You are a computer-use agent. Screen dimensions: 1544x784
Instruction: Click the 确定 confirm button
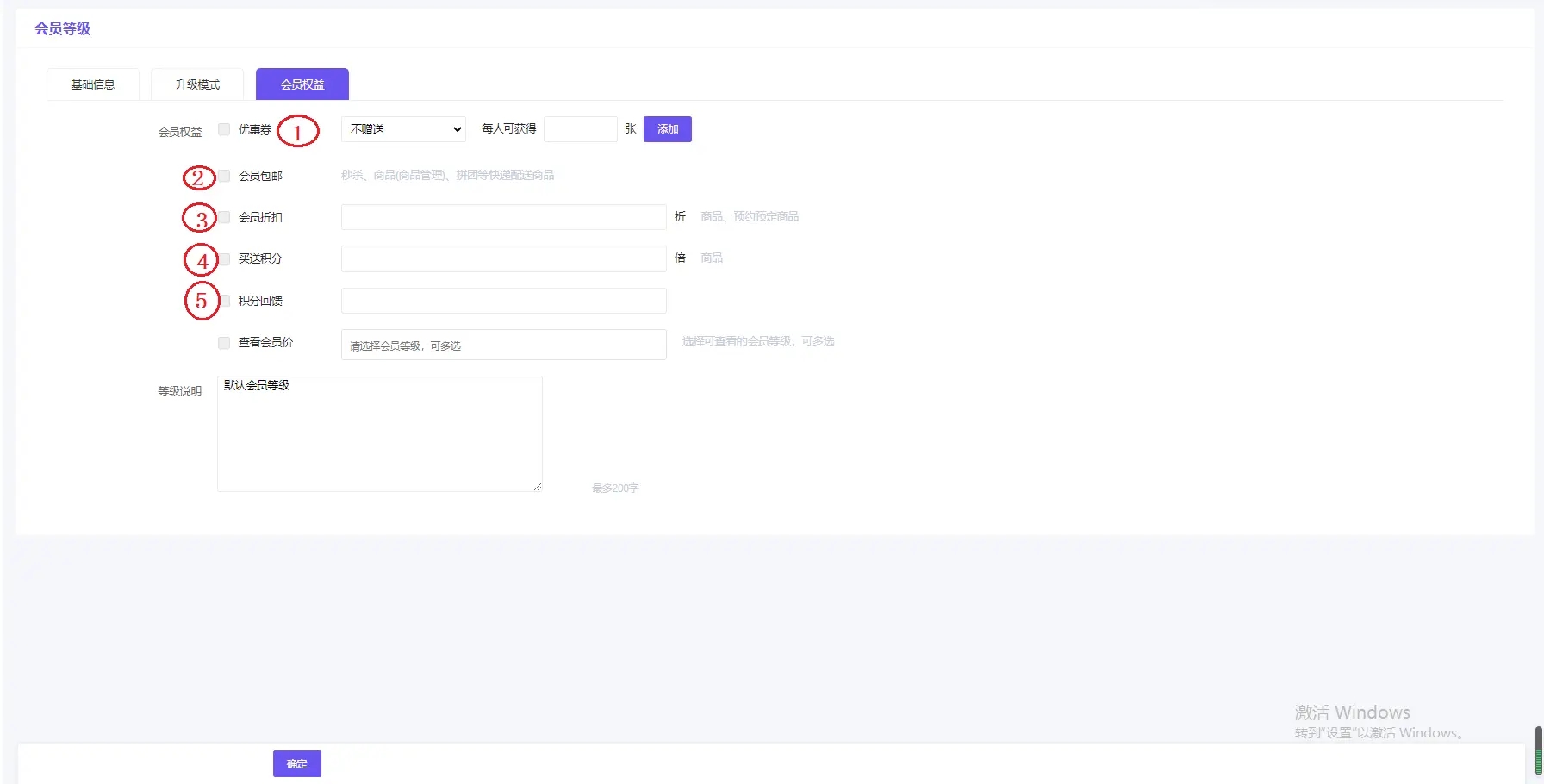click(297, 763)
